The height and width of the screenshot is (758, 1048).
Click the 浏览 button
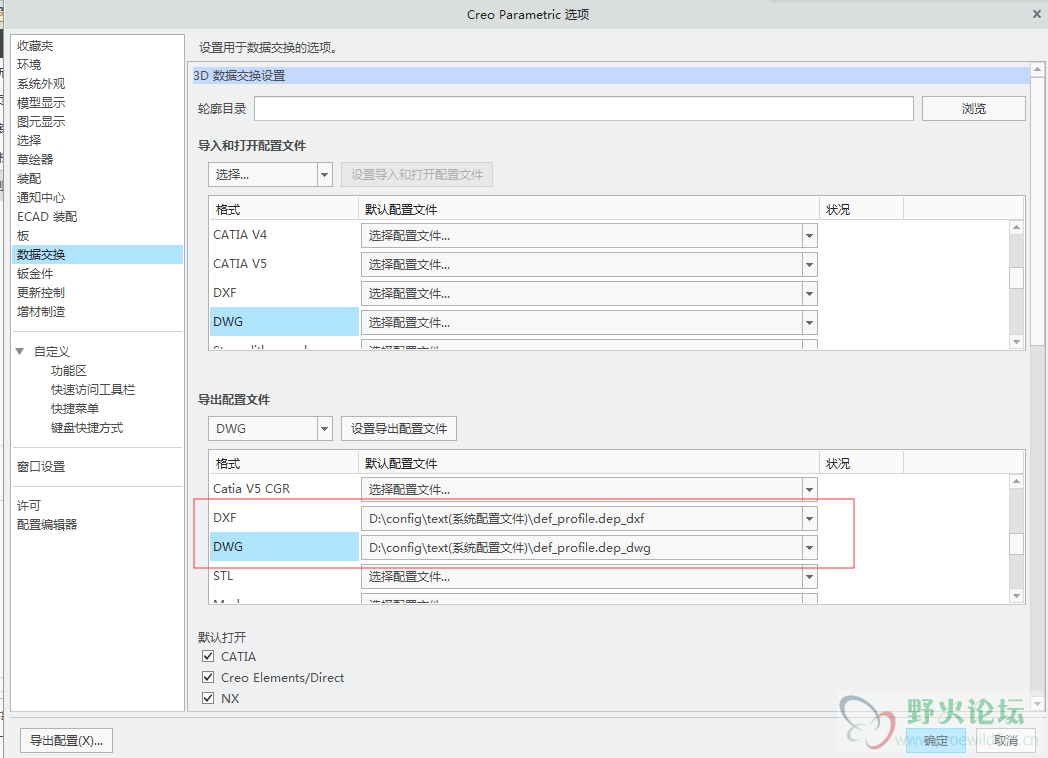[x=973, y=108]
